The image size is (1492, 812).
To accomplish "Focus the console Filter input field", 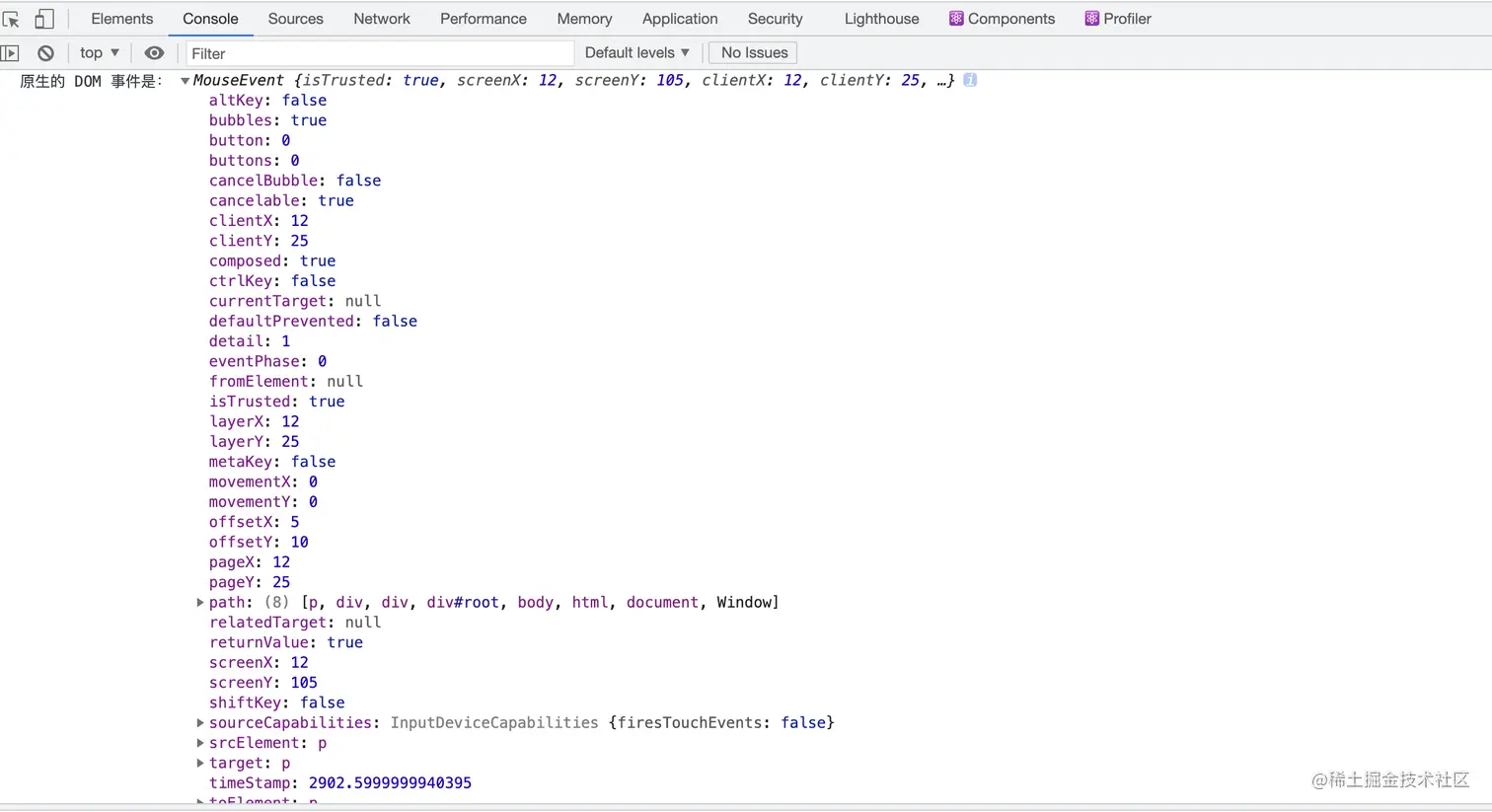I will pyautogui.click(x=380, y=53).
